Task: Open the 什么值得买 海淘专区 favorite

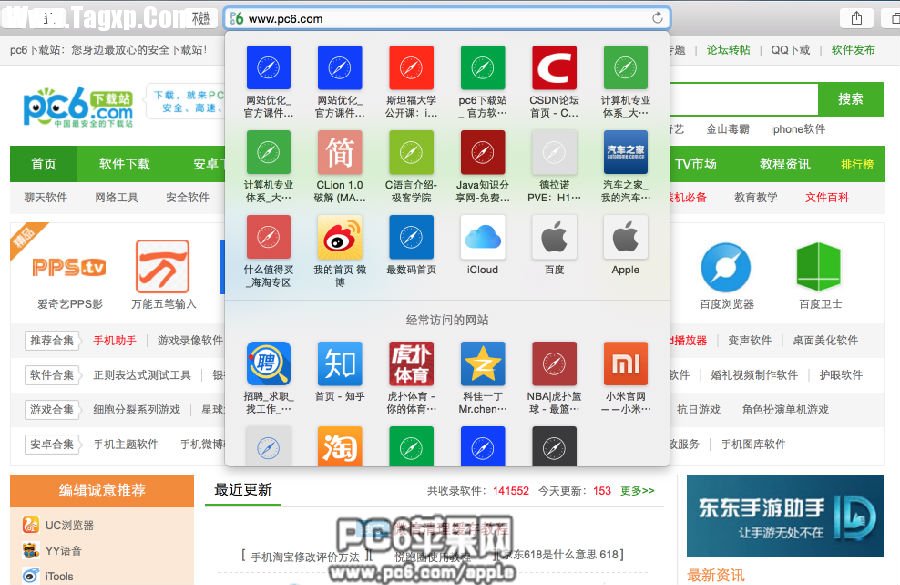Action: point(268,237)
